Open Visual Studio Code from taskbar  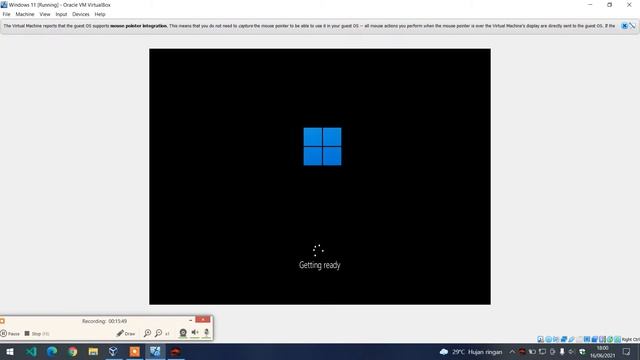(x=31, y=351)
